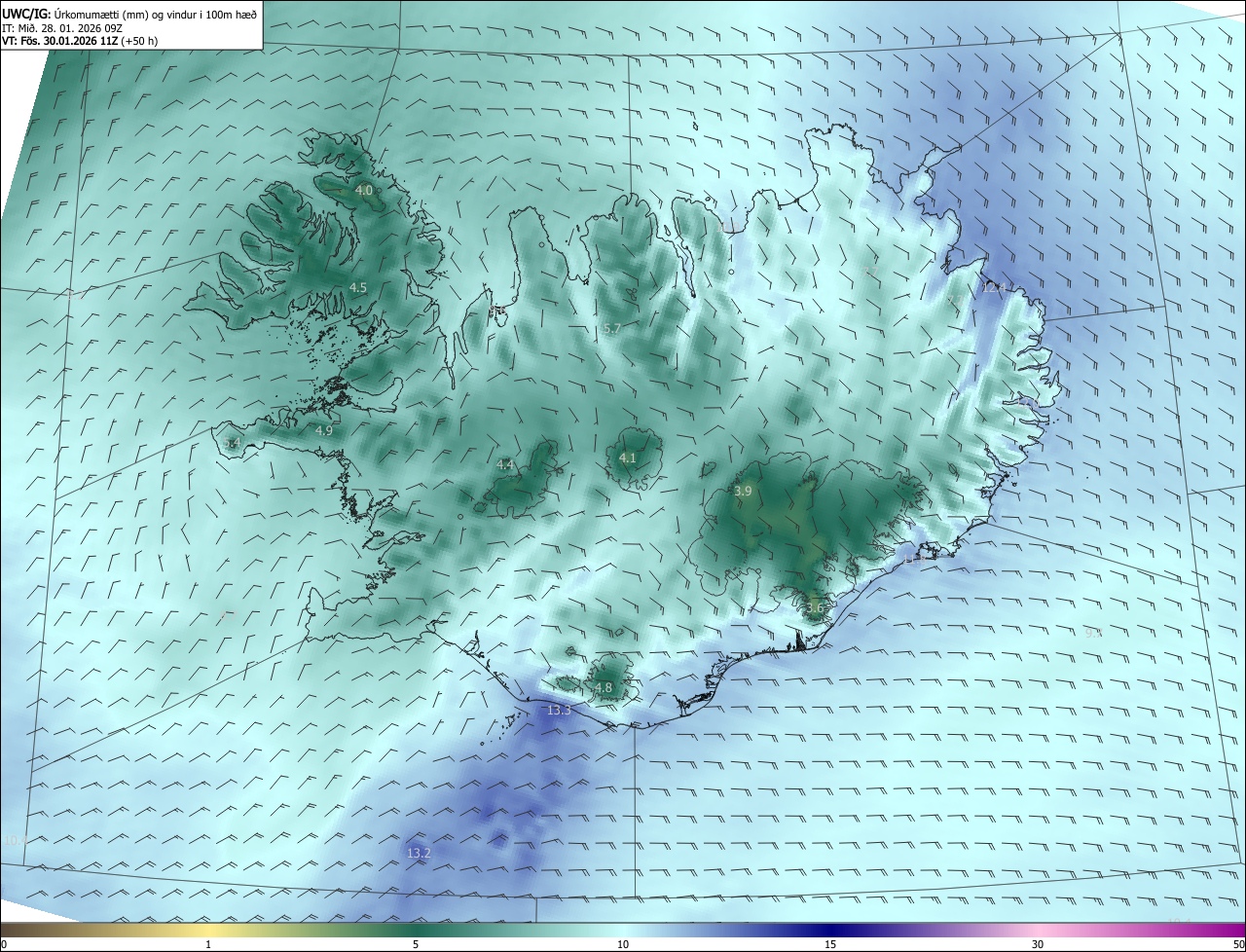Click the map value label 10.4
This screenshot has height=952, width=1246.
pos(15,839)
